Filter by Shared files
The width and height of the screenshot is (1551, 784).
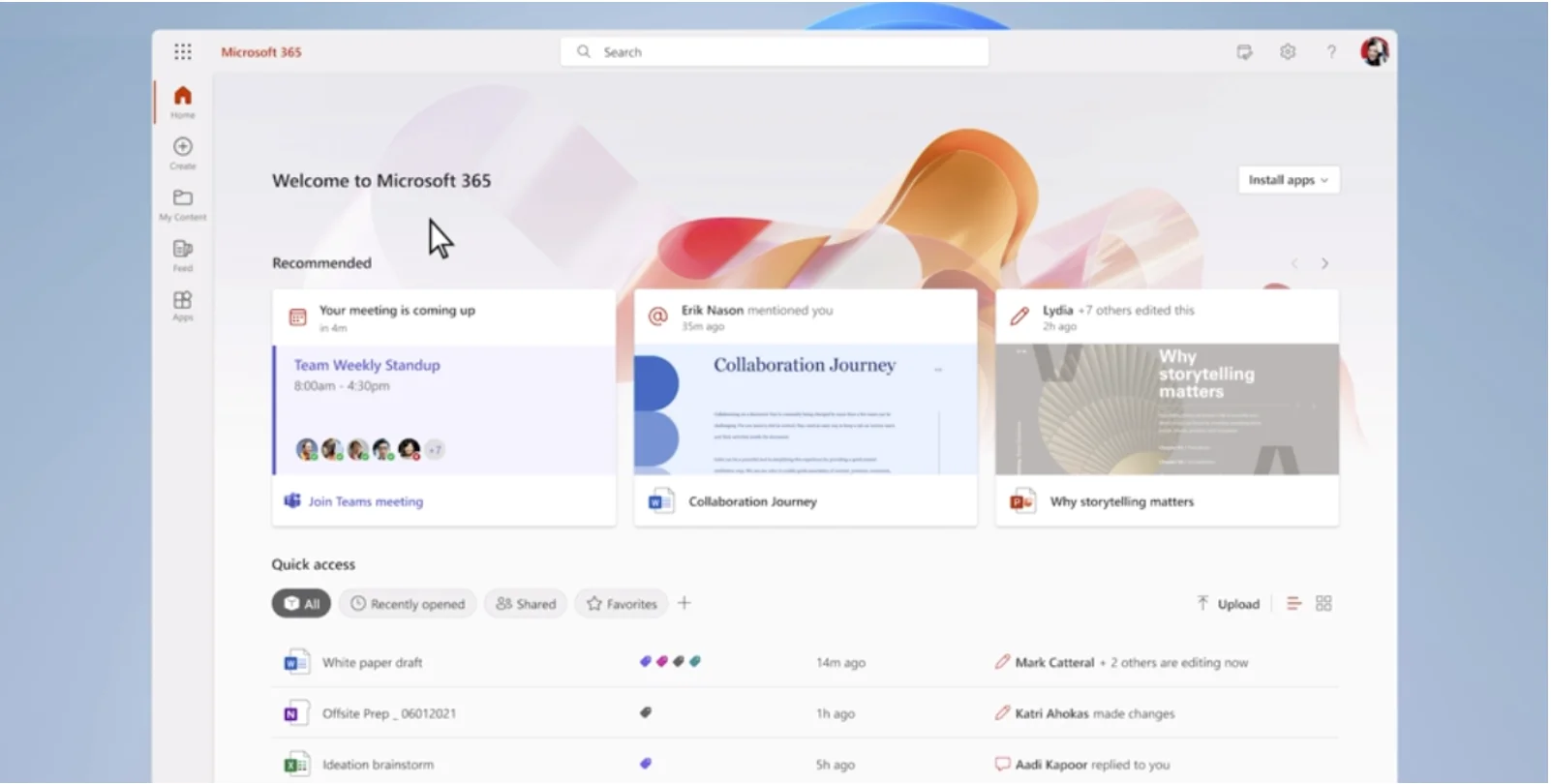pos(526,604)
